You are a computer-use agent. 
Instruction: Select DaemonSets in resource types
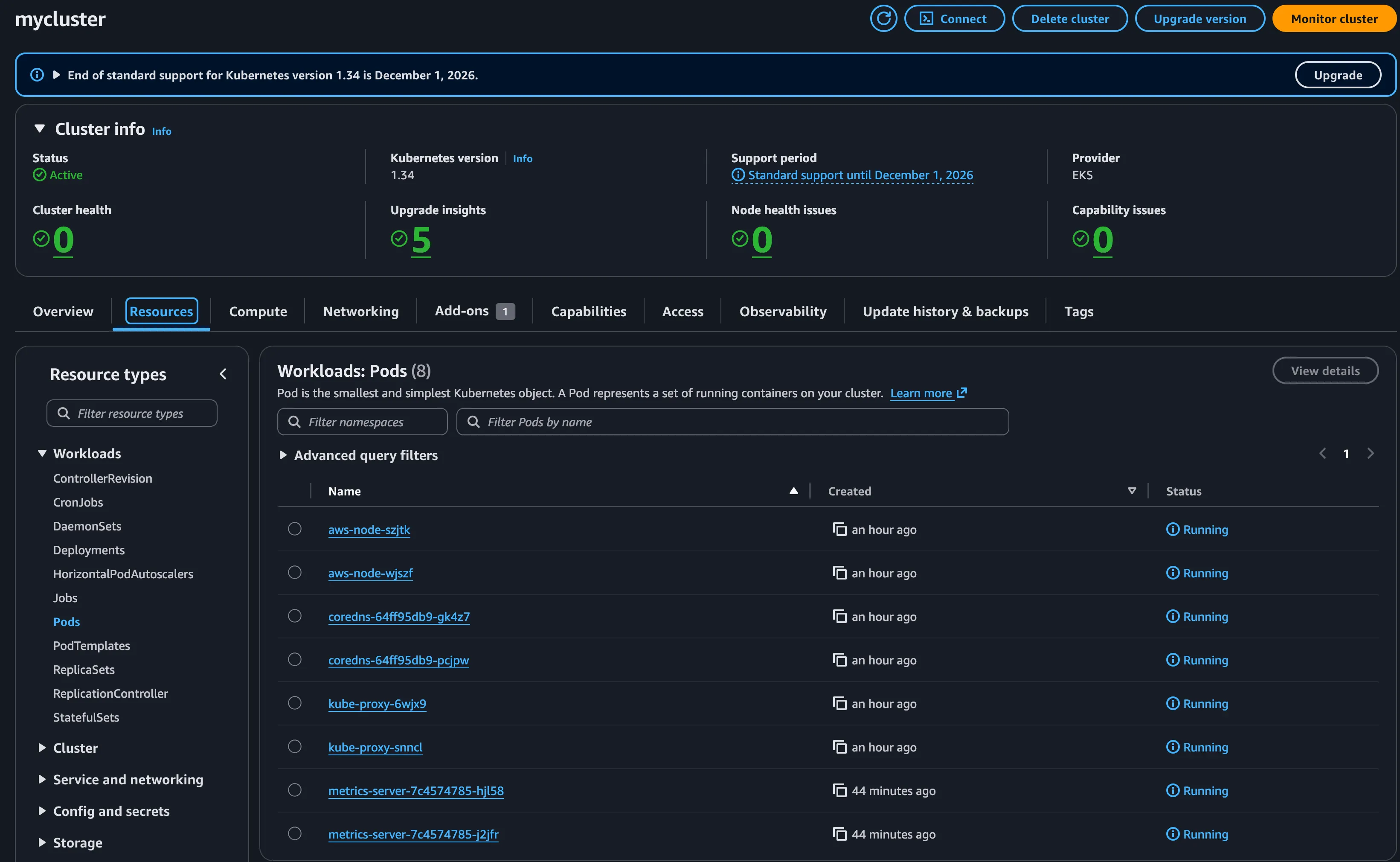tap(87, 526)
